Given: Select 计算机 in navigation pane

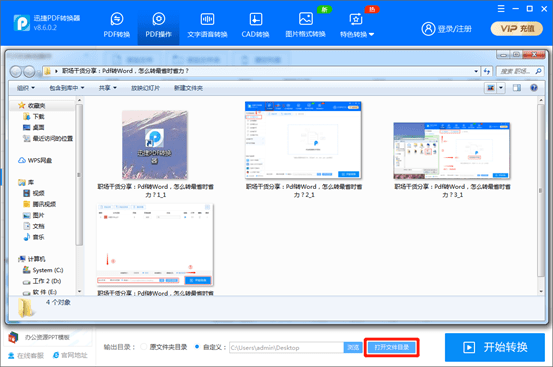Looking at the screenshot, I should [32, 259].
